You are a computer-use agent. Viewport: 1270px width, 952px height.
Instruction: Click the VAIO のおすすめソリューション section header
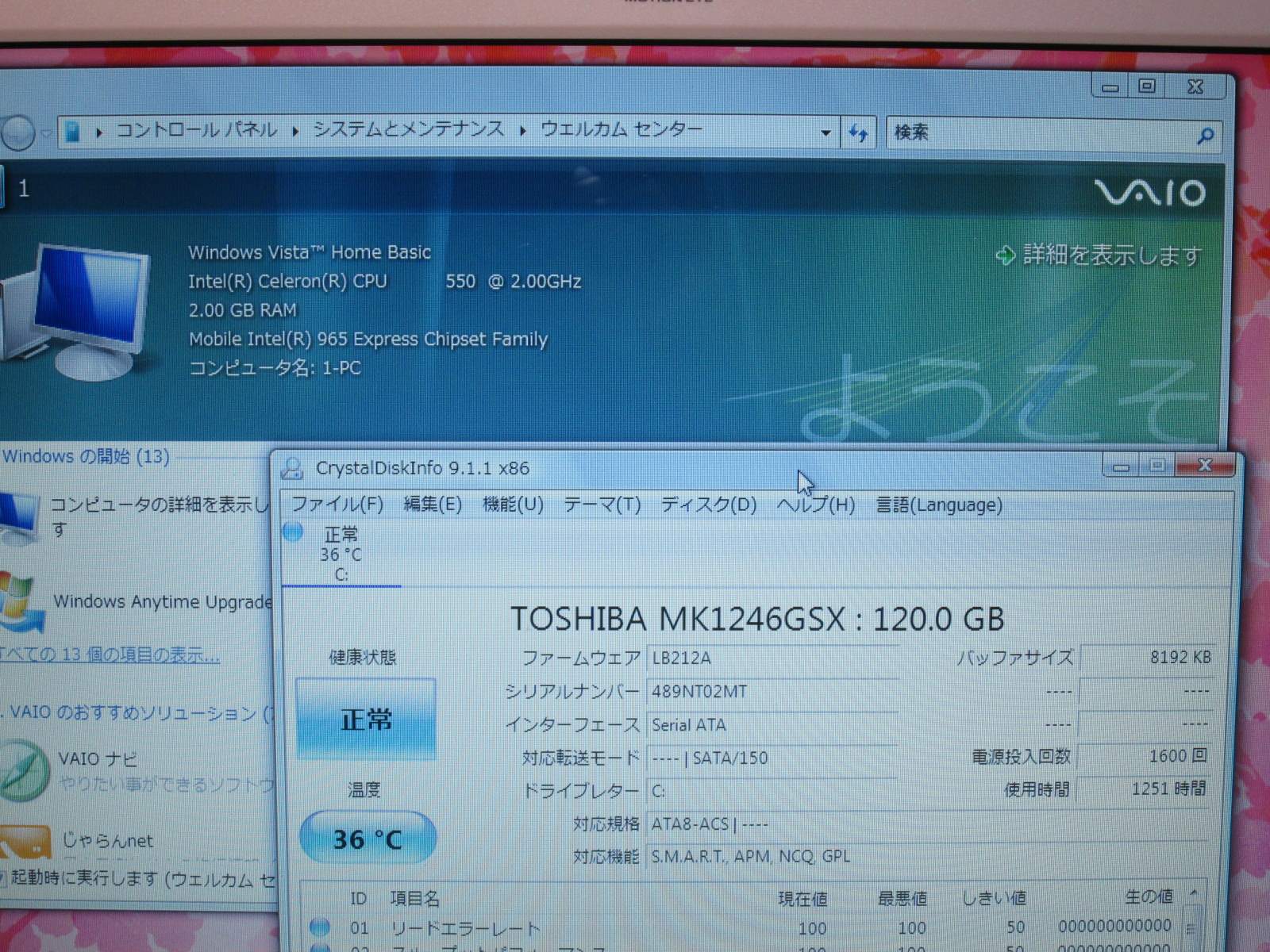(137, 712)
